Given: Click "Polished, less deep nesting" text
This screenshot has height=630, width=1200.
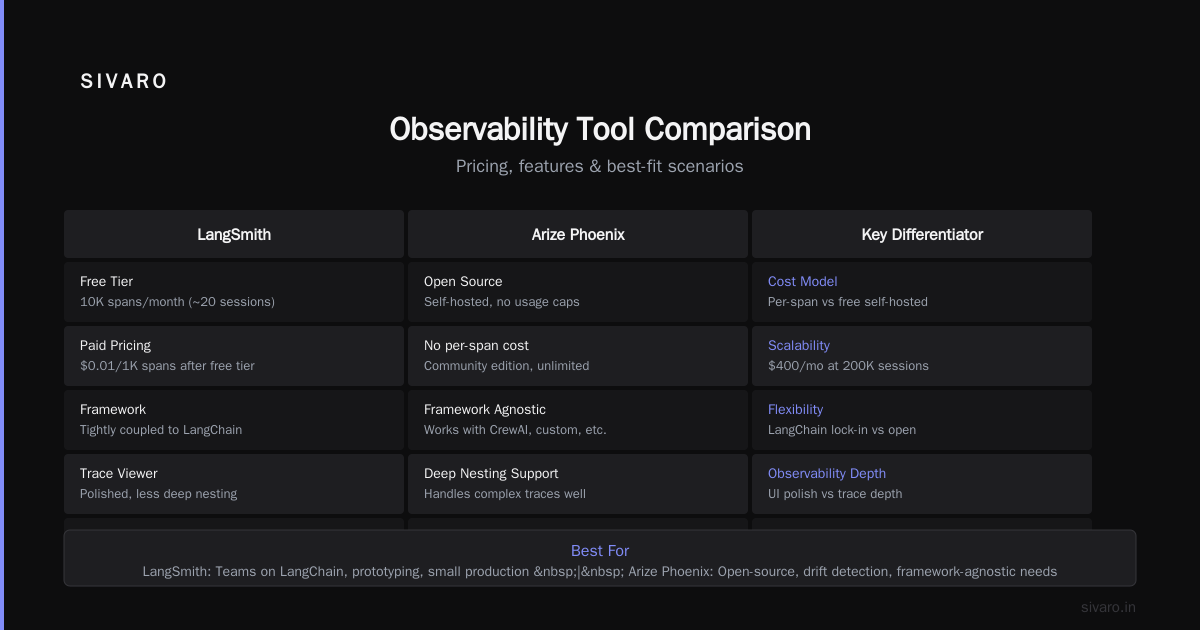Looking at the screenshot, I should (x=158, y=494).
